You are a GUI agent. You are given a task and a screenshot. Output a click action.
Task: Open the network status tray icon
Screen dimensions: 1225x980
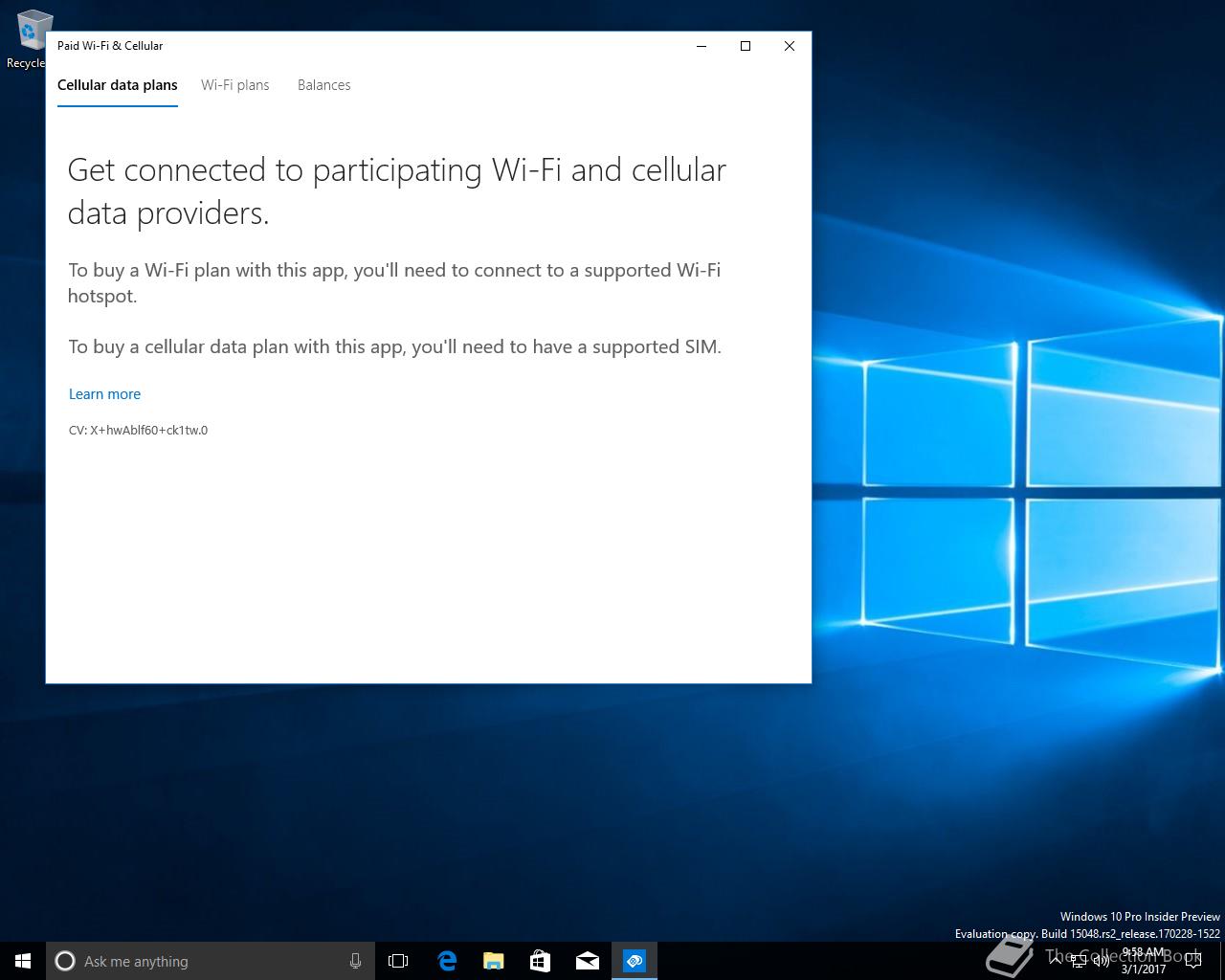click(x=1079, y=961)
